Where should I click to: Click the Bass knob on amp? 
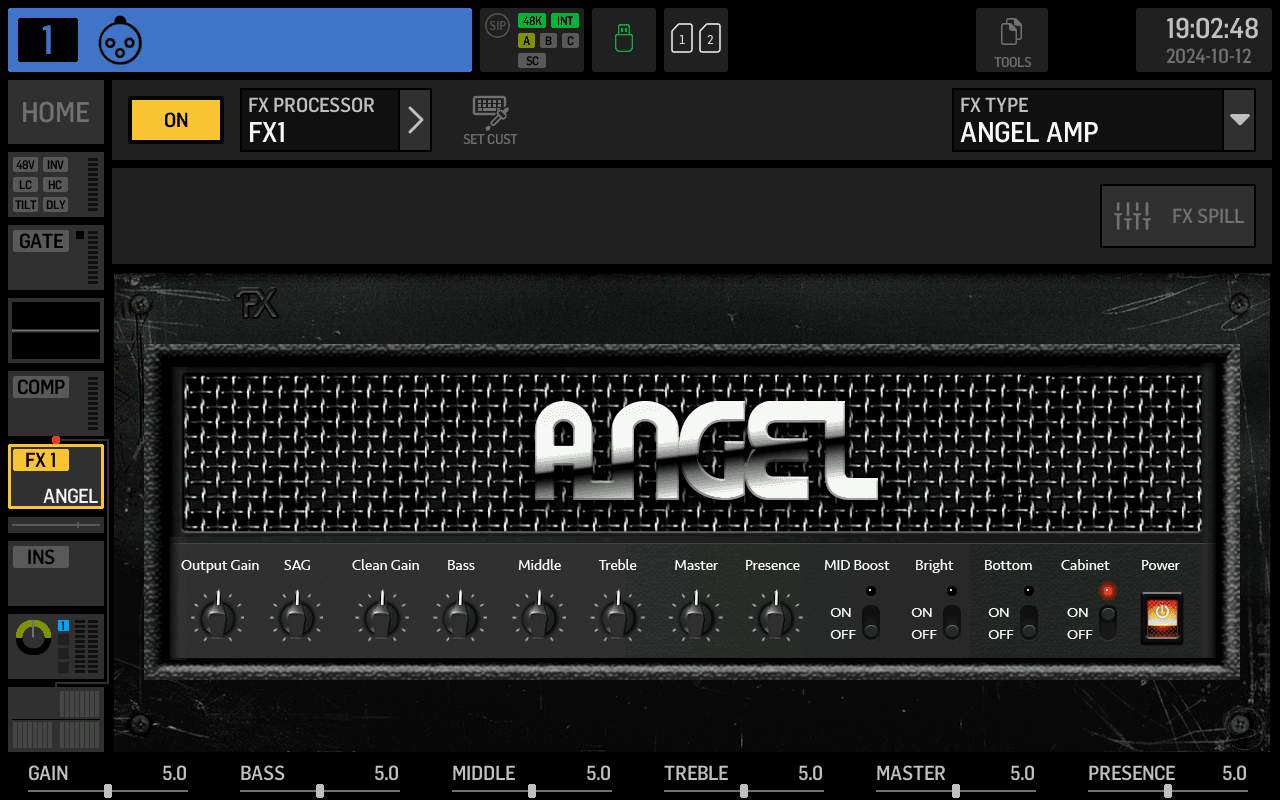(461, 617)
